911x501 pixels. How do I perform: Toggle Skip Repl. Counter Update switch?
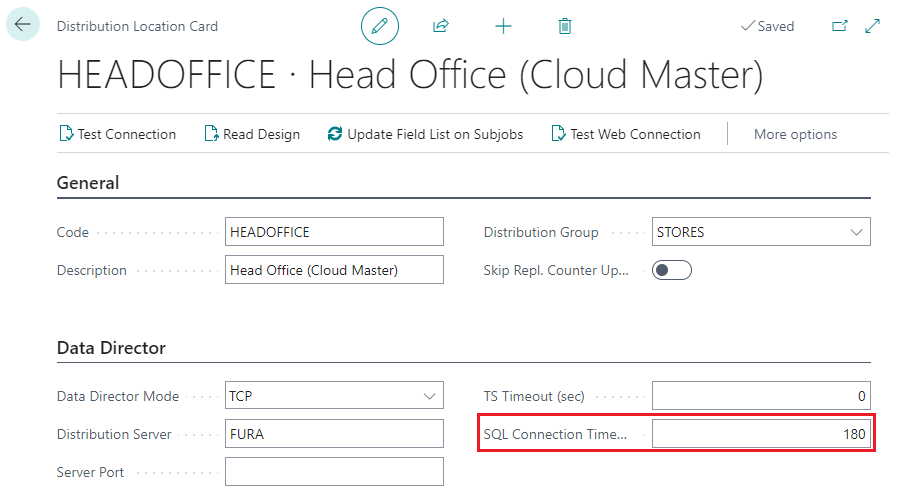tap(672, 270)
